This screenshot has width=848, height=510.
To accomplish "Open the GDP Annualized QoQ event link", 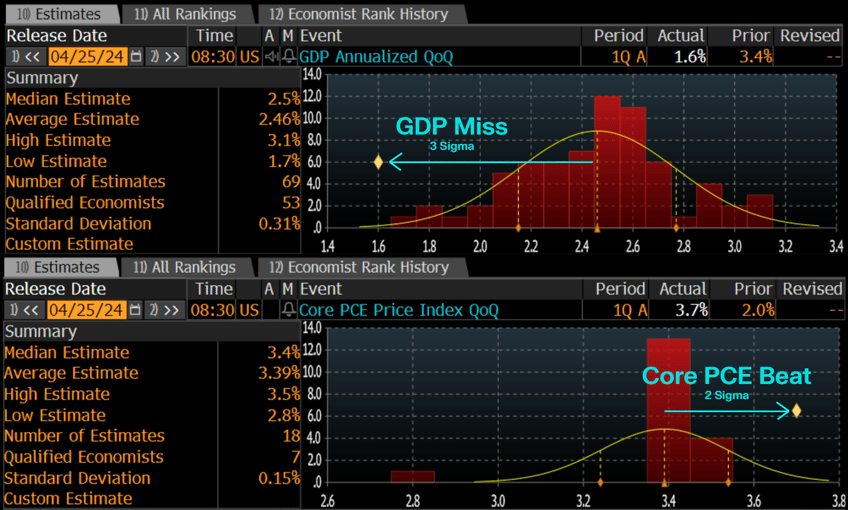I will pyautogui.click(x=376, y=56).
